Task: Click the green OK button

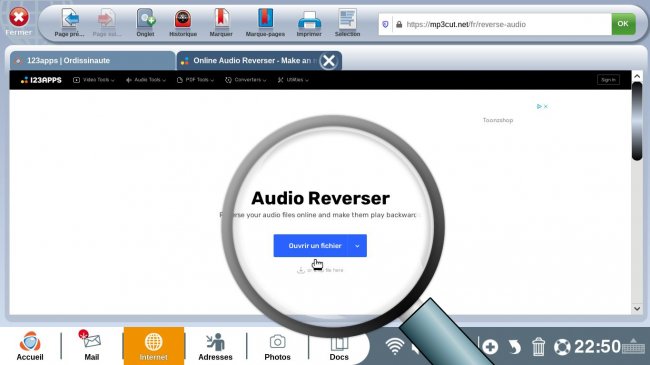Action: pos(623,24)
